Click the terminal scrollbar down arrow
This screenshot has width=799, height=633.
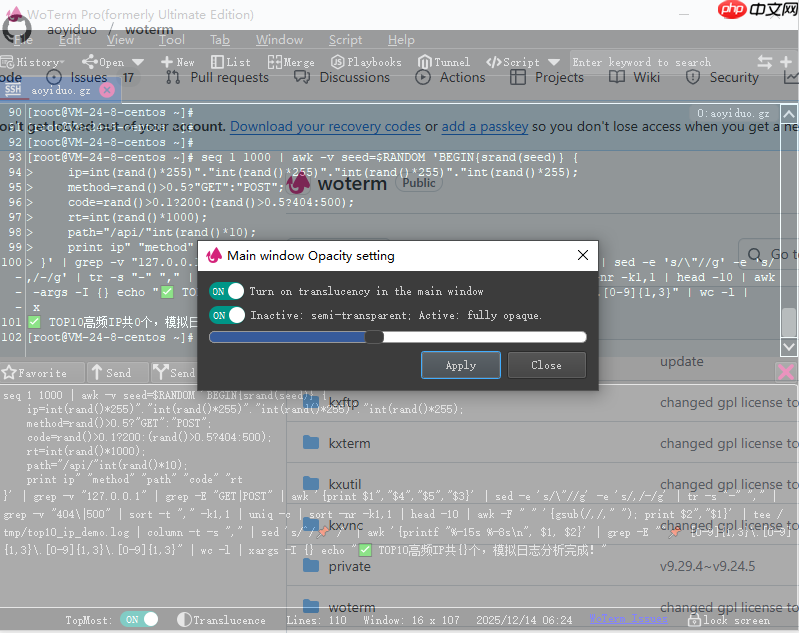click(x=788, y=348)
